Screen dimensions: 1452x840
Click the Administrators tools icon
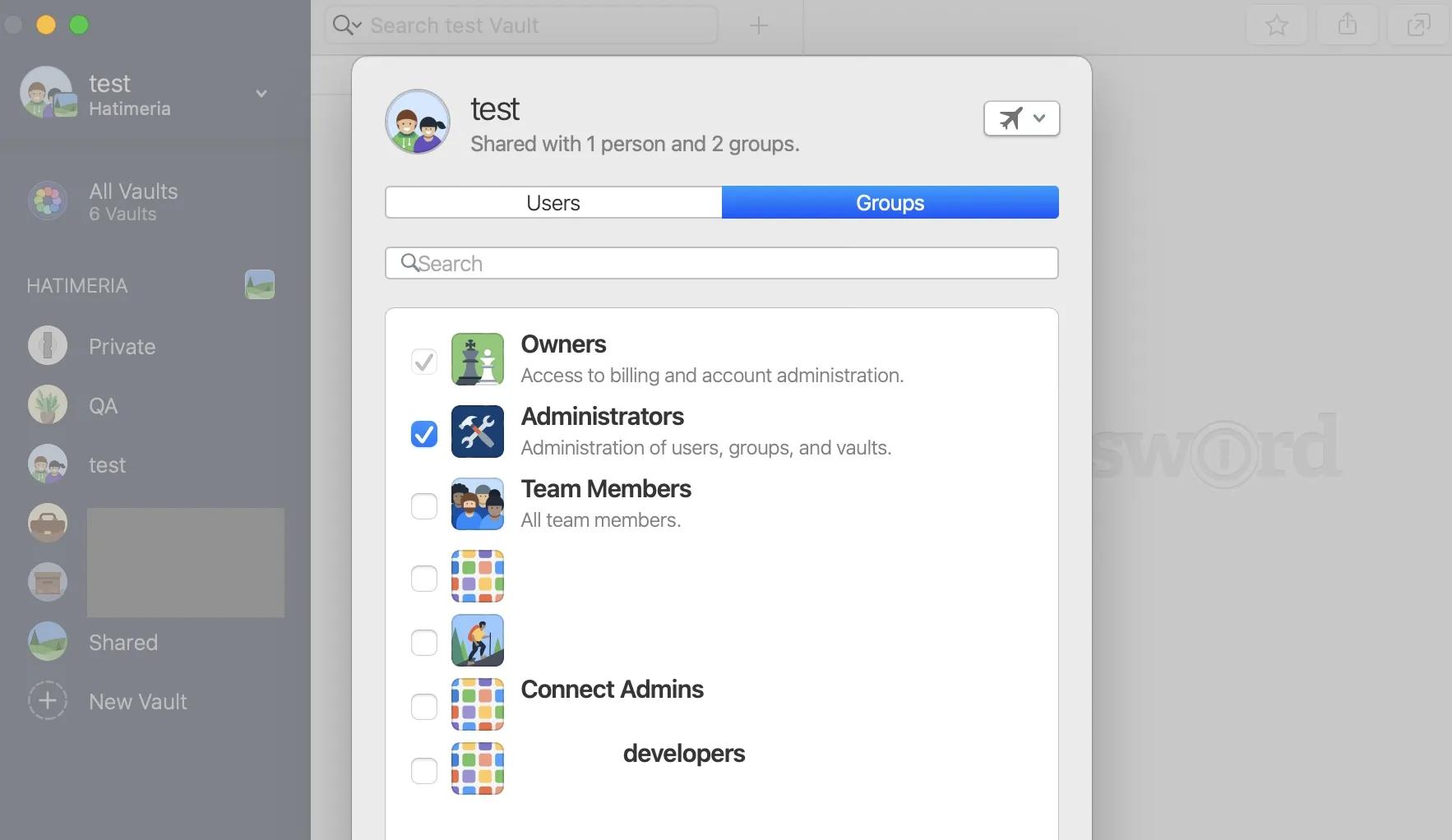click(477, 432)
